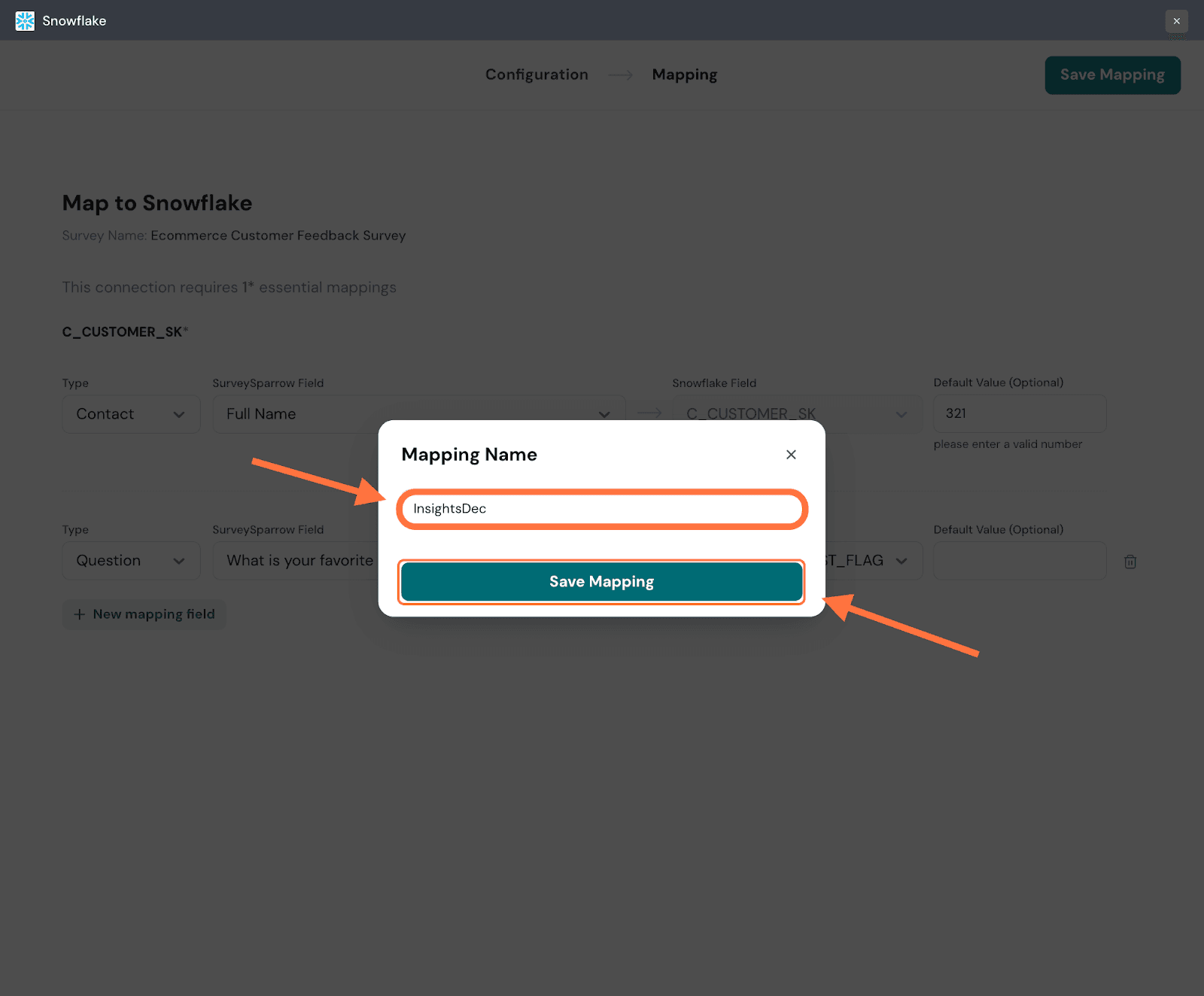Viewport: 1204px width, 996px height.
Task: Click the empty default value field
Action: point(1019,561)
